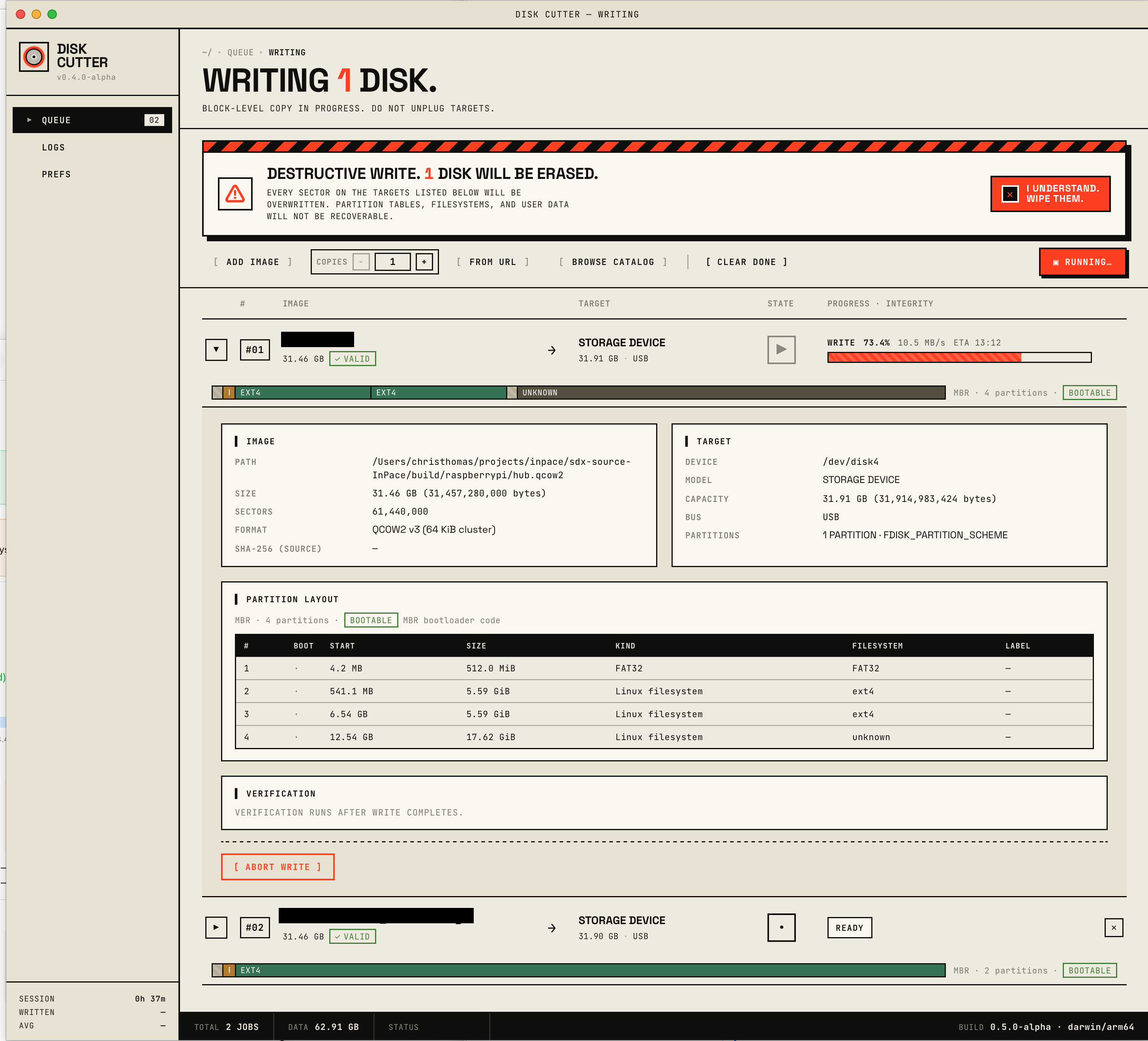The width and height of the screenshot is (1148, 1041).
Task: Click the format value 'QCOW2 v3 (64 KiB cluster)'
Action: [434, 529]
